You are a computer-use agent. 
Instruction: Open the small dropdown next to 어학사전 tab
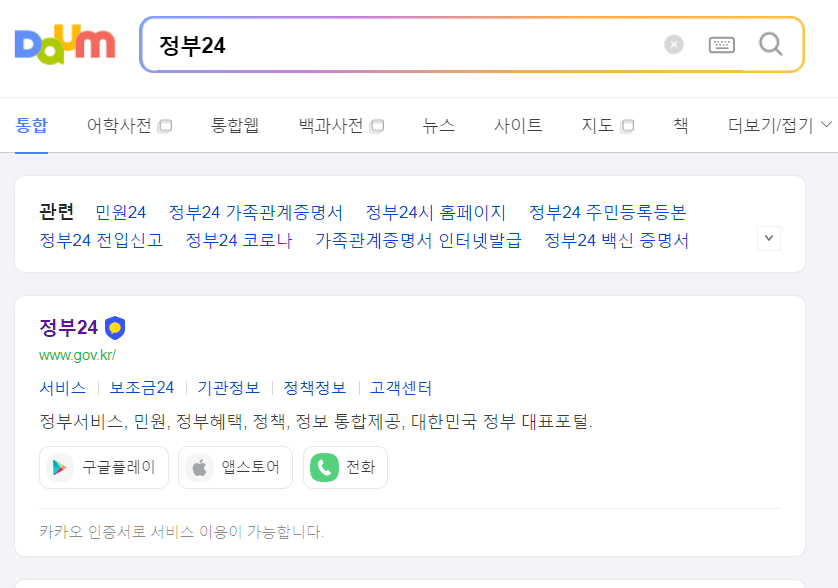(x=164, y=124)
